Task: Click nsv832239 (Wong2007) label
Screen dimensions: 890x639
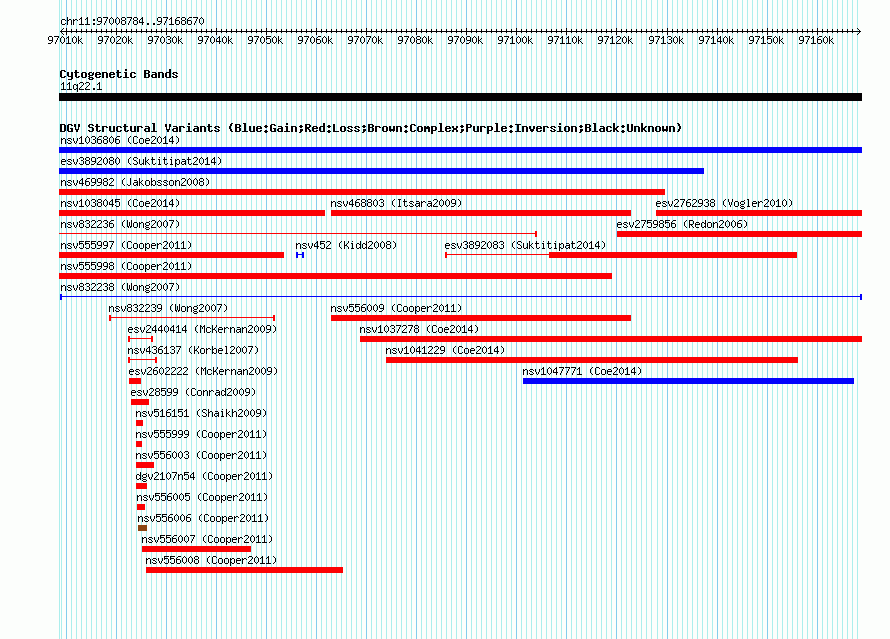Action: [168, 308]
